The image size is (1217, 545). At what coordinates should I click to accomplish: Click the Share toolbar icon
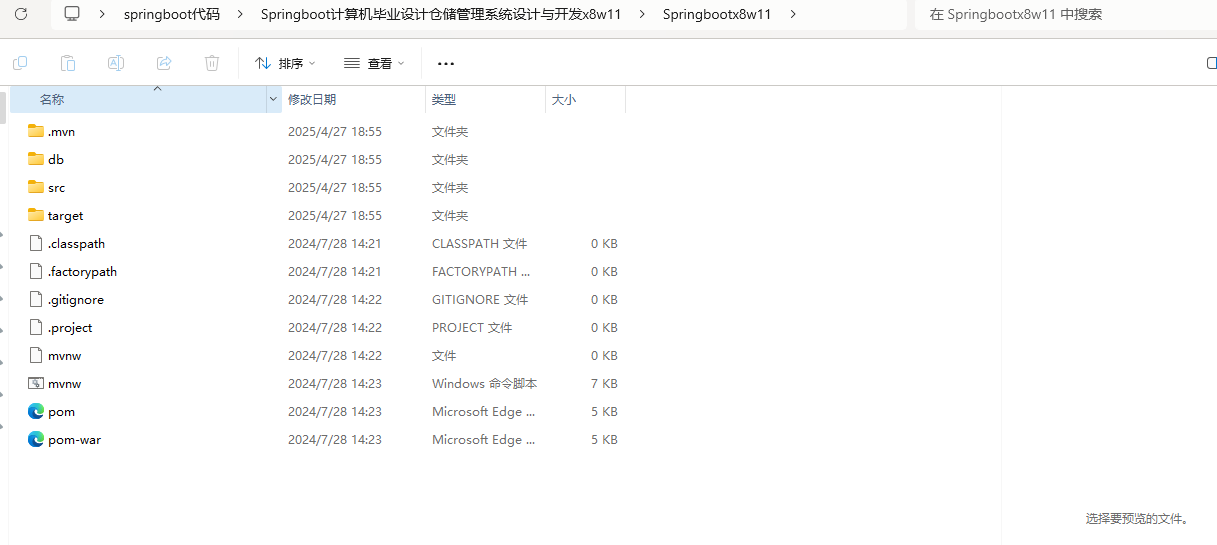click(164, 63)
